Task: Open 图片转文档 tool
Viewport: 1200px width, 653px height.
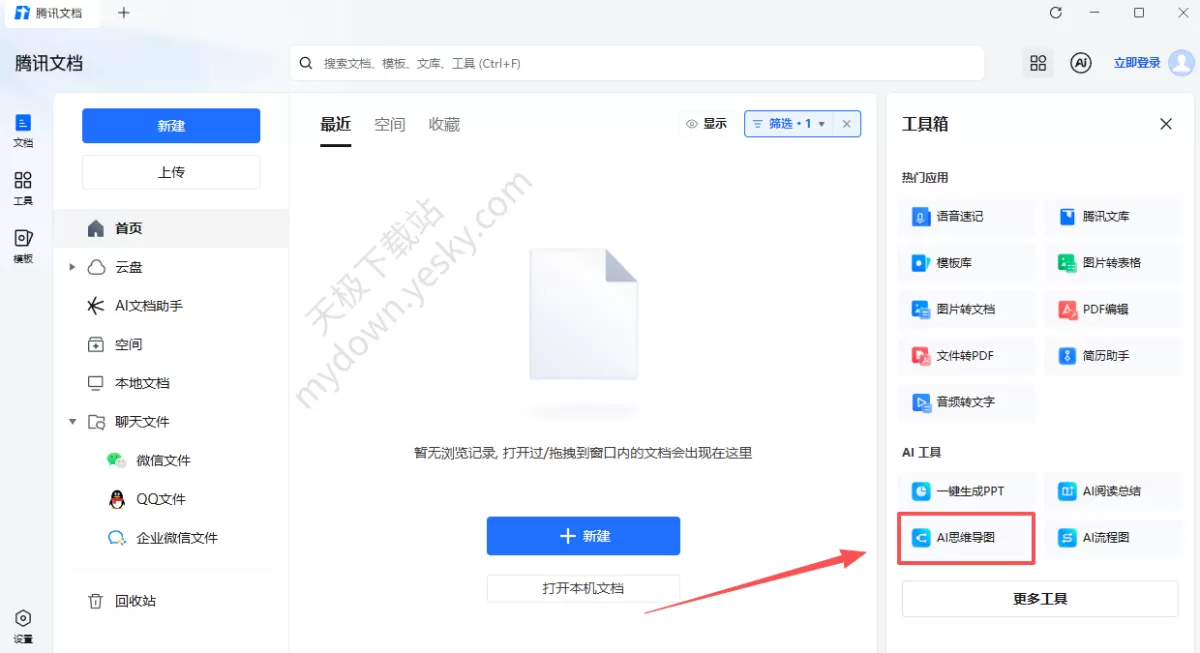Action: point(968,309)
